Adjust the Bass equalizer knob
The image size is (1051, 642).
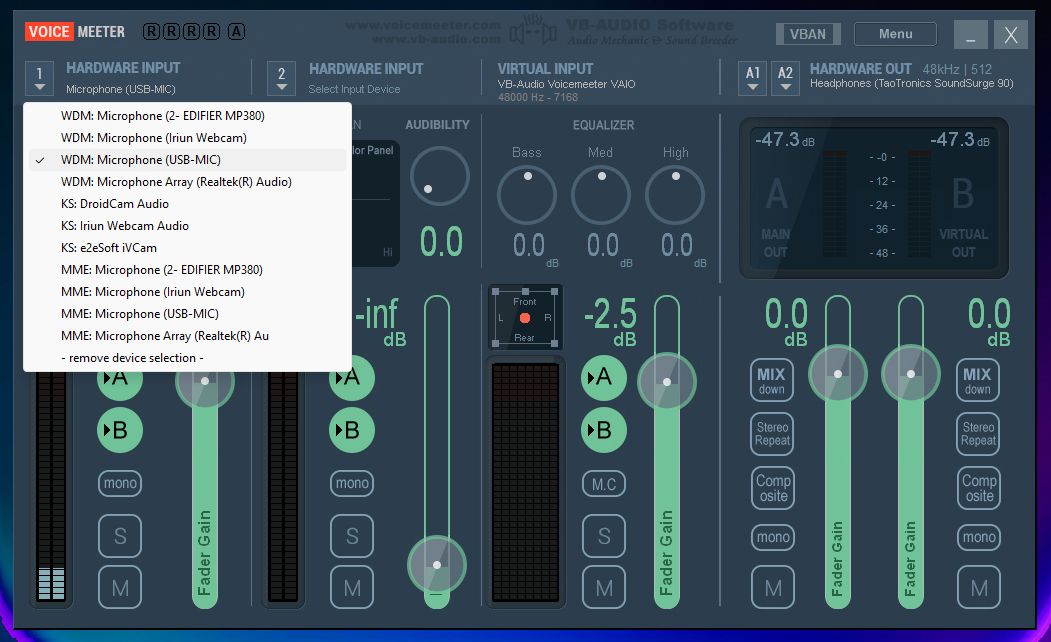click(x=527, y=194)
